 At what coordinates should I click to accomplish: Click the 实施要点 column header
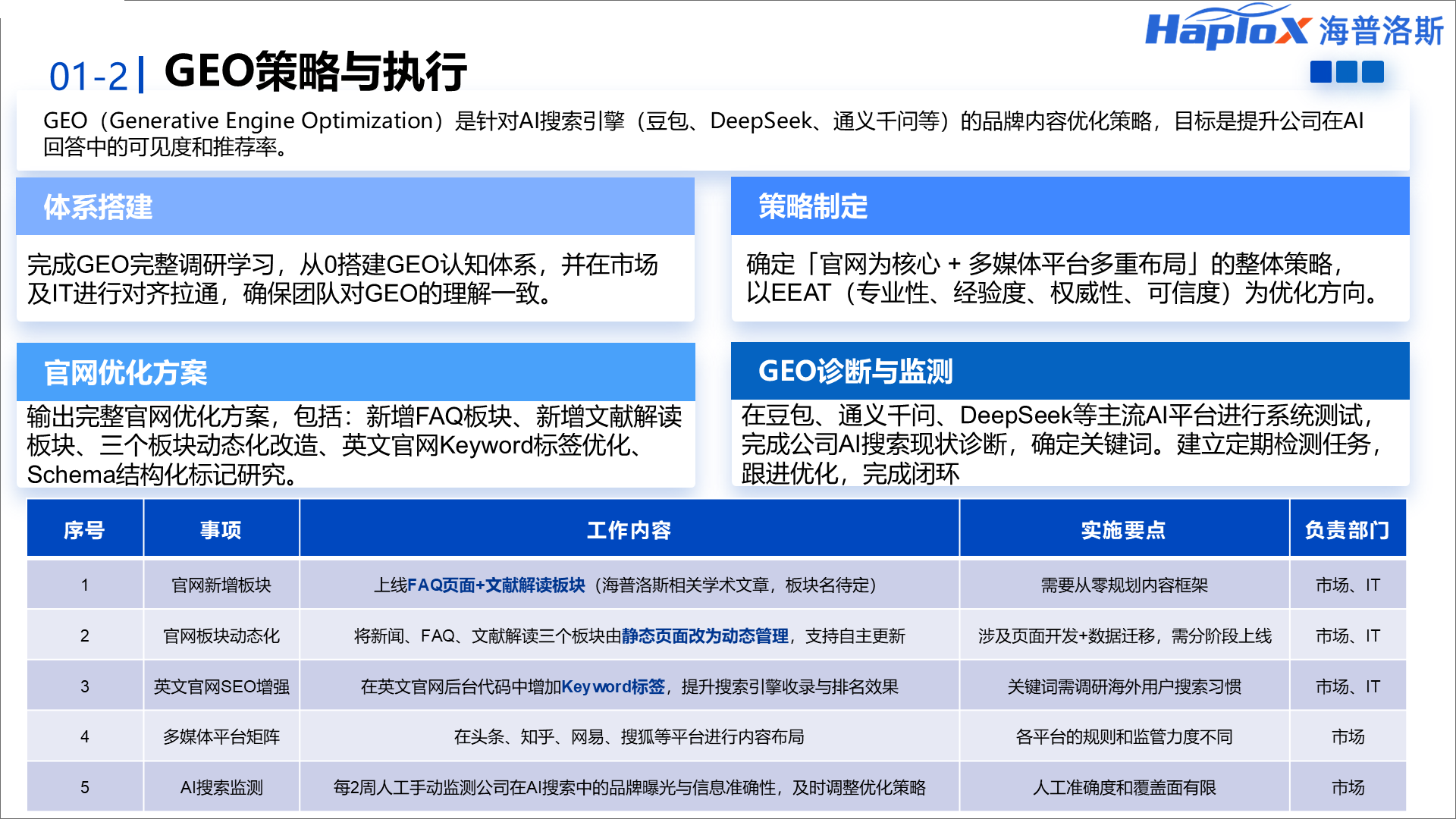click(1124, 529)
